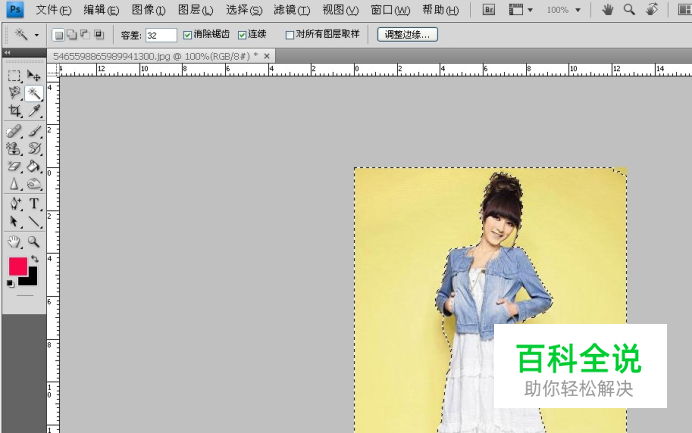Select the Sharpen/Blur tool
The width and height of the screenshot is (692, 433).
(14, 184)
